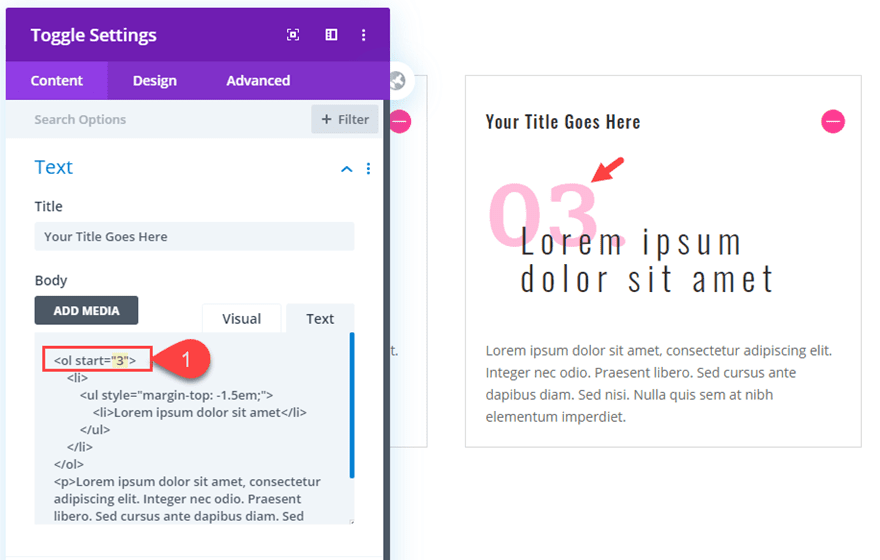Click the Title label above the input

[48, 206]
